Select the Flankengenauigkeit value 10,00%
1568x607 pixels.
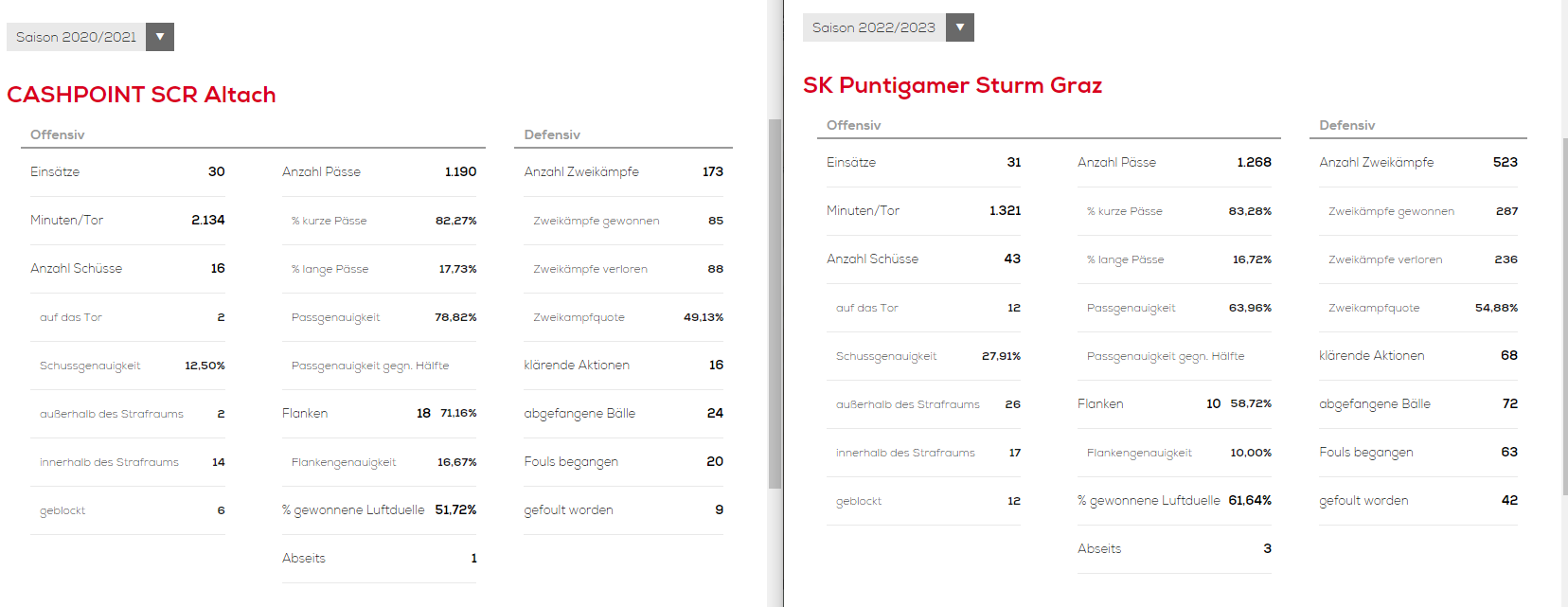click(x=1252, y=453)
